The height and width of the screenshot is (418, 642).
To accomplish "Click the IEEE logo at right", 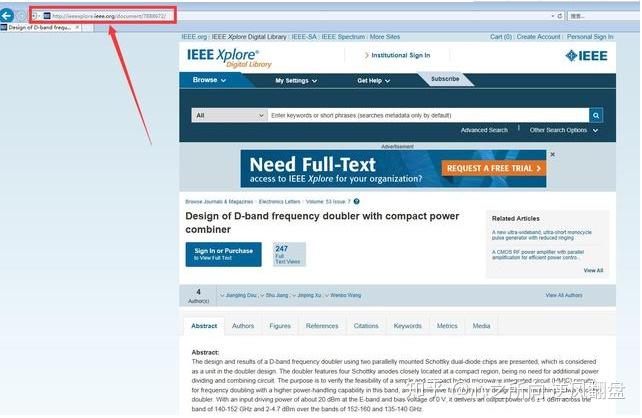I will (x=586, y=56).
